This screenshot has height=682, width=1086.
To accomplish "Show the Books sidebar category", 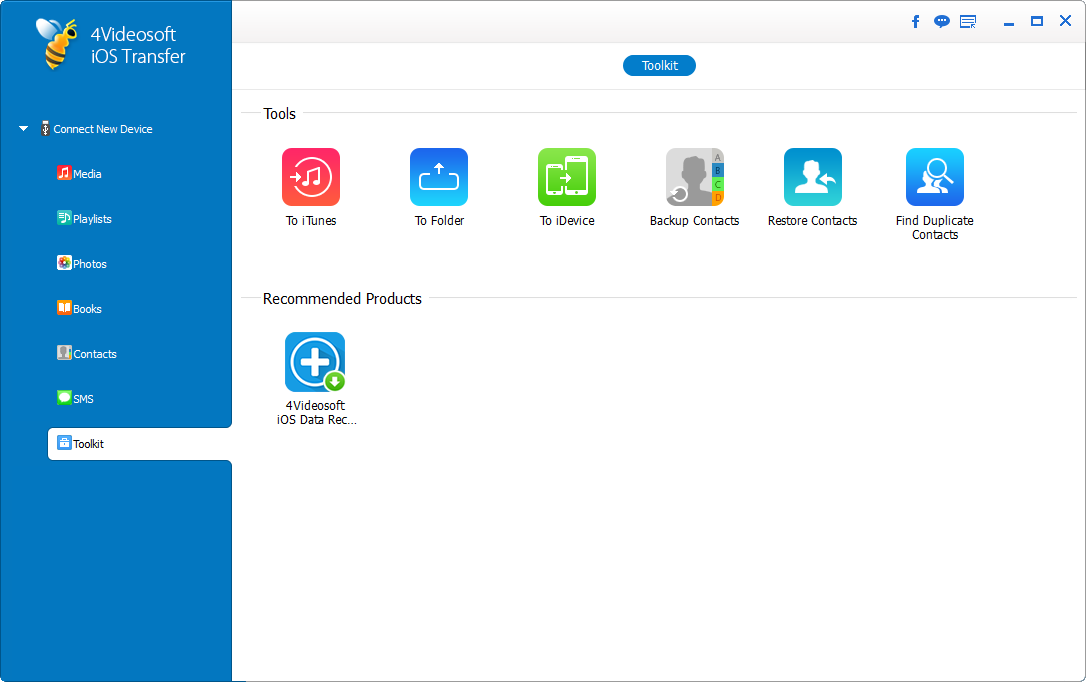I will tap(87, 309).
